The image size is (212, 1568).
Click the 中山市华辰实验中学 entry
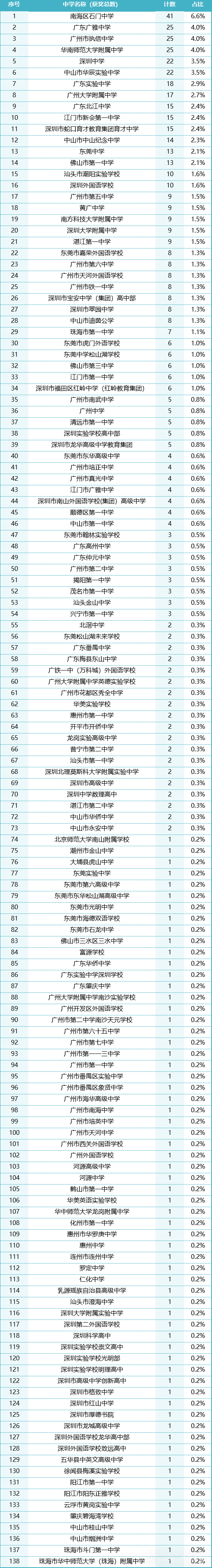coord(92,72)
